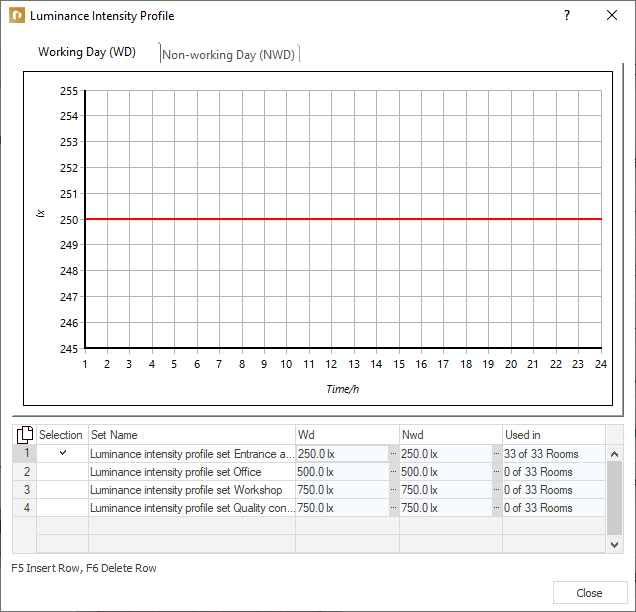The height and width of the screenshot is (612, 636).
Task: Open Wd editor button for Quality control profile
Action: pos(393,508)
